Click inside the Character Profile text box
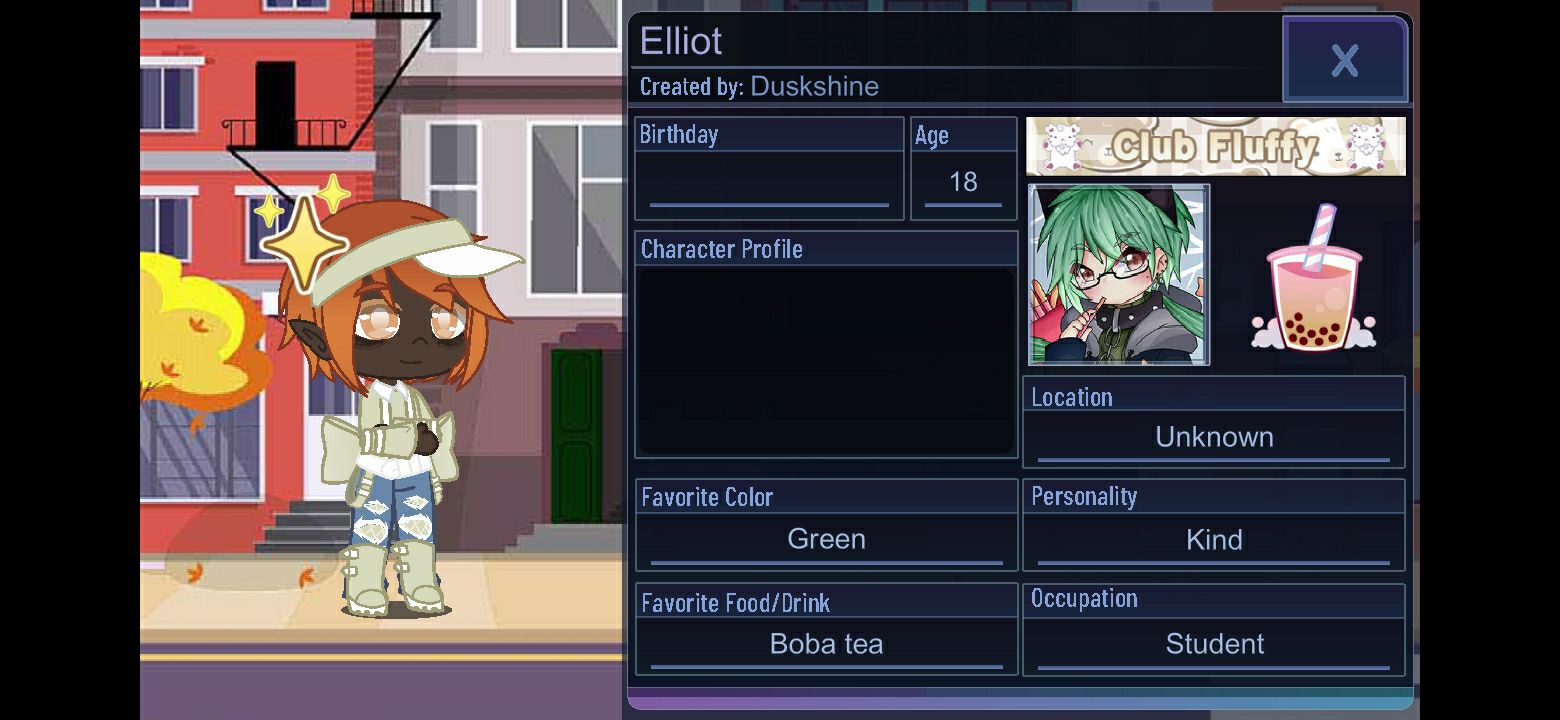The height and width of the screenshot is (720, 1560). point(826,361)
